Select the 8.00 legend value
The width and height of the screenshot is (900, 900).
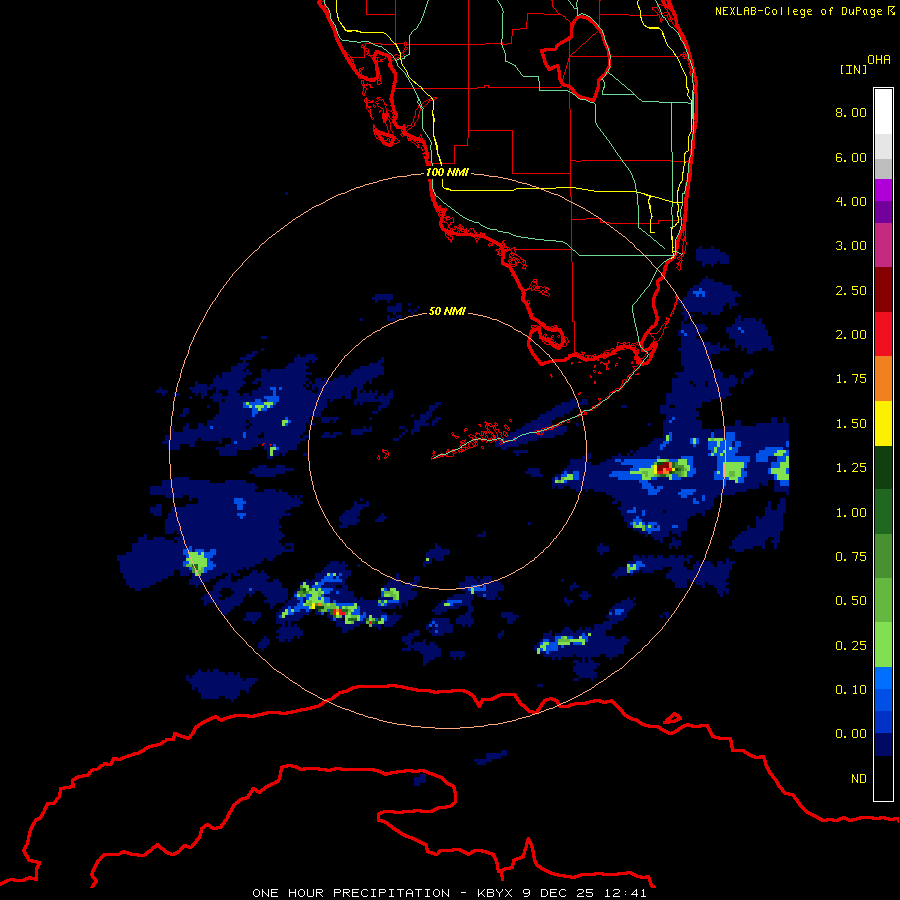coord(851,112)
